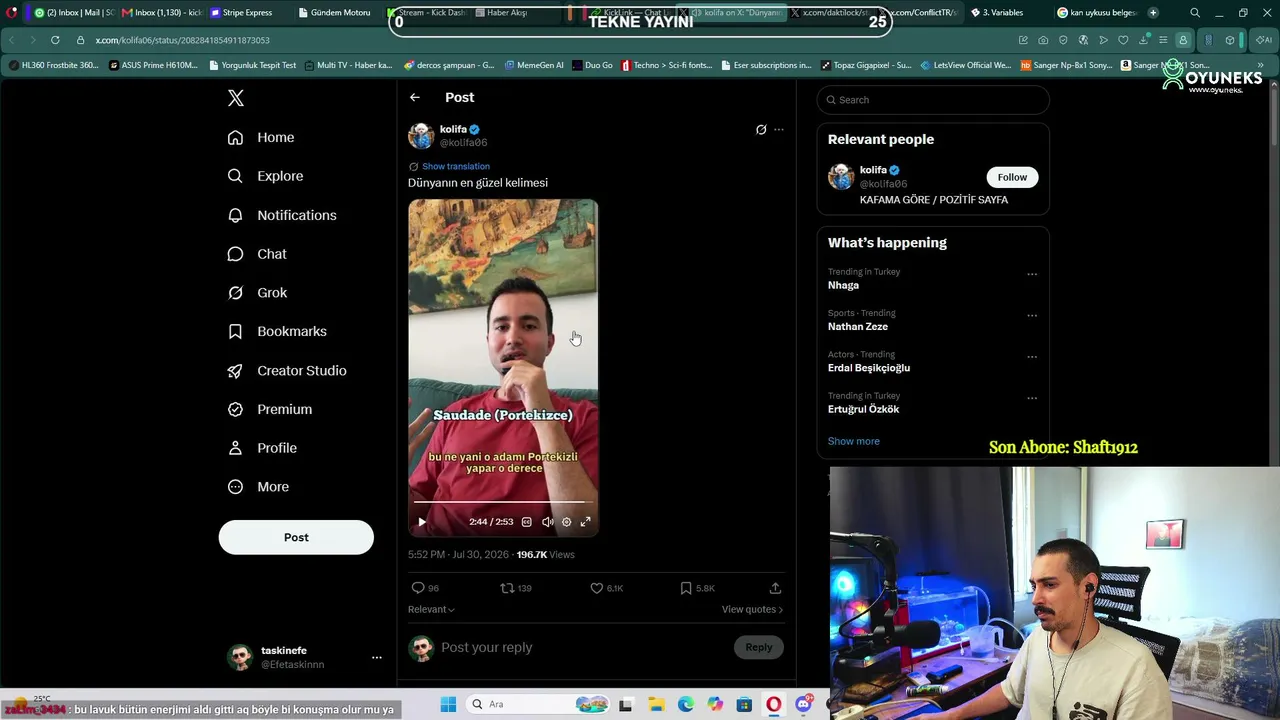The height and width of the screenshot is (720, 1280).
Task: Open Chat in the sidebar
Action: (x=257, y=254)
